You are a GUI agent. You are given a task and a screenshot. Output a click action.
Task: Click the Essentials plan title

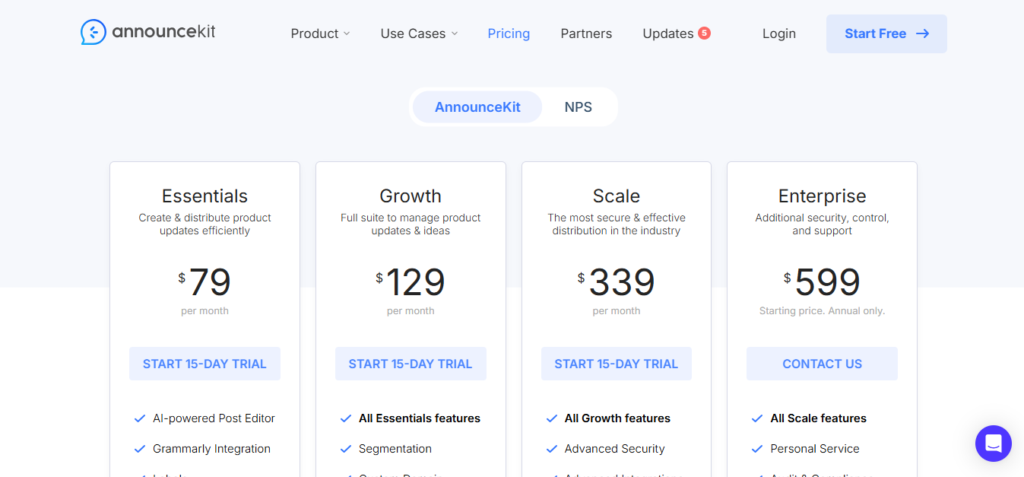pos(204,196)
